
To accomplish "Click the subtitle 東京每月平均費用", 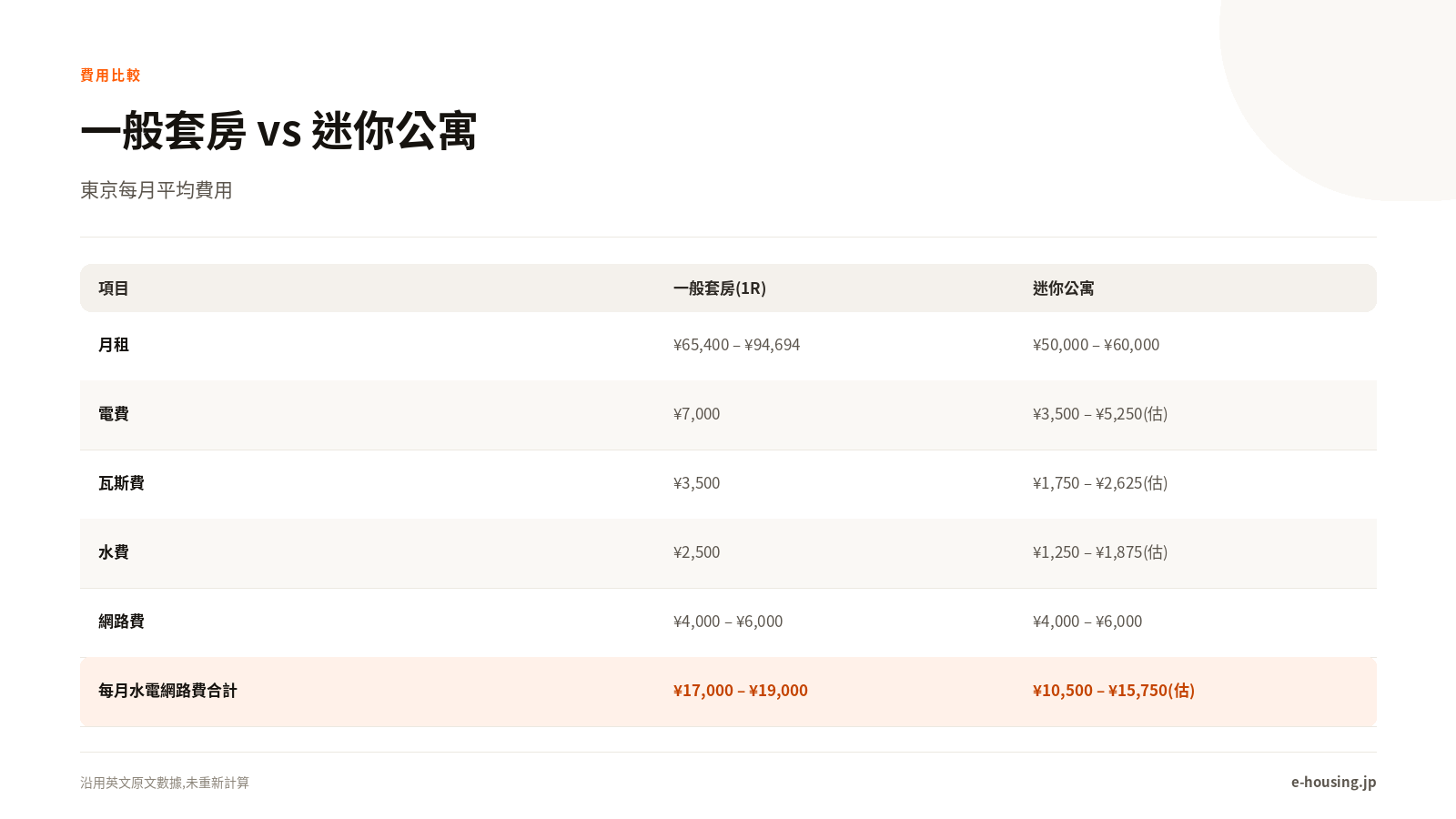I will pyautogui.click(x=157, y=190).
